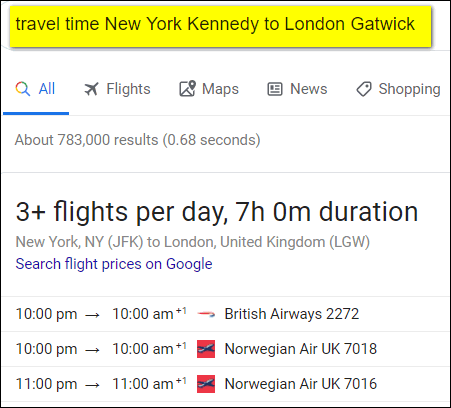The width and height of the screenshot is (451, 408).
Task: Open the Maps tab
Action: click(x=209, y=89)
